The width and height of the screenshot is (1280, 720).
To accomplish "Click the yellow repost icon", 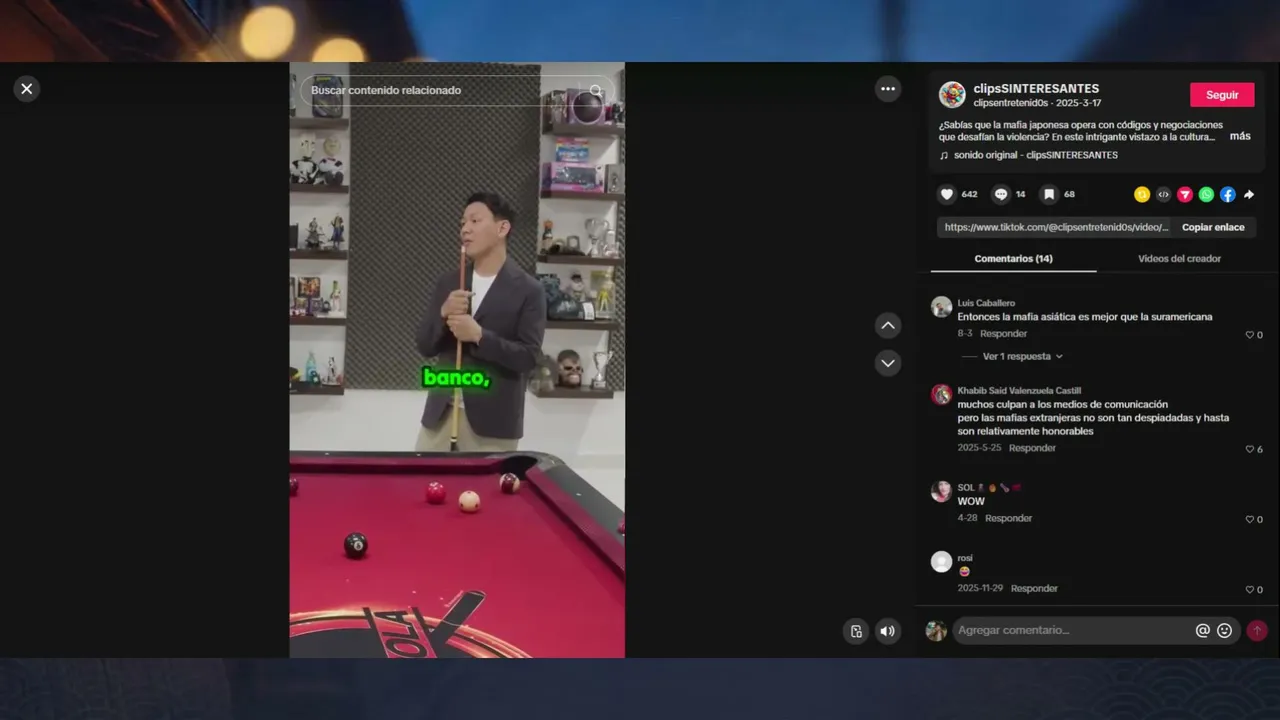I will 1142,195.
